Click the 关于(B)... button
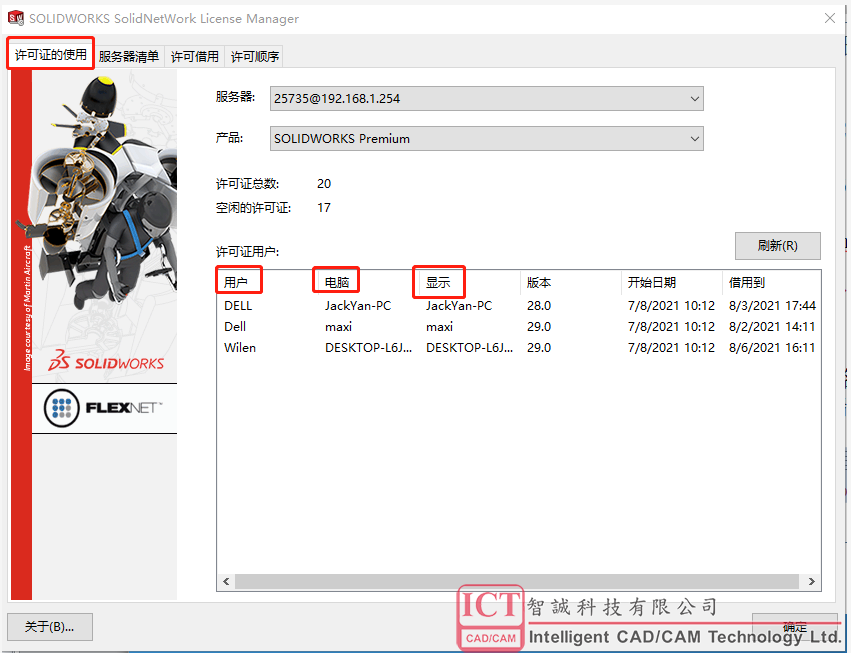The width and height of the screenshot is (851, 653). [49, 627]
